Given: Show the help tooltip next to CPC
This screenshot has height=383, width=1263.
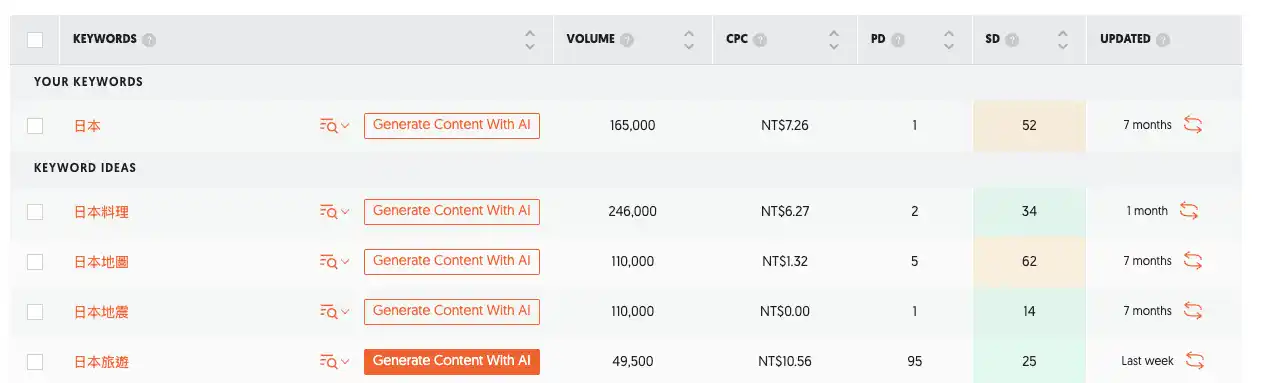Looking at the screenshot, I should pyautogui.click(x=760, y=40).
